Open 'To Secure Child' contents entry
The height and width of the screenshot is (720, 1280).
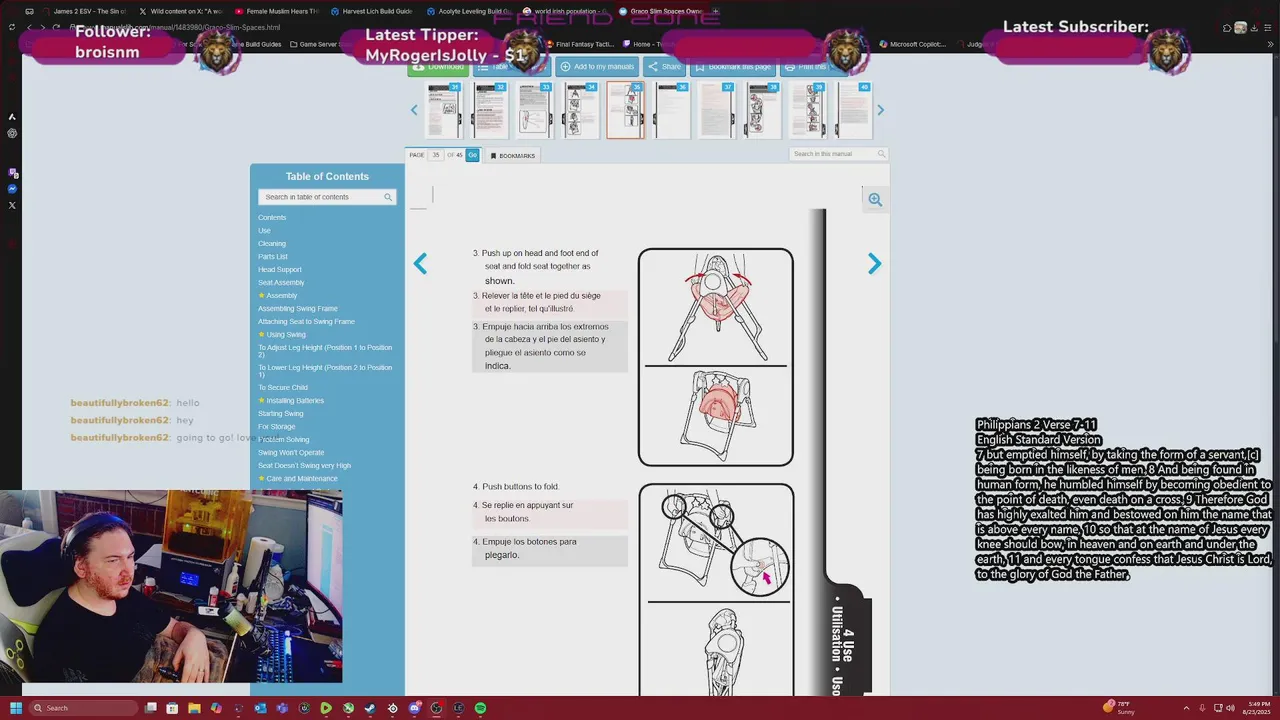coord(283,388)
